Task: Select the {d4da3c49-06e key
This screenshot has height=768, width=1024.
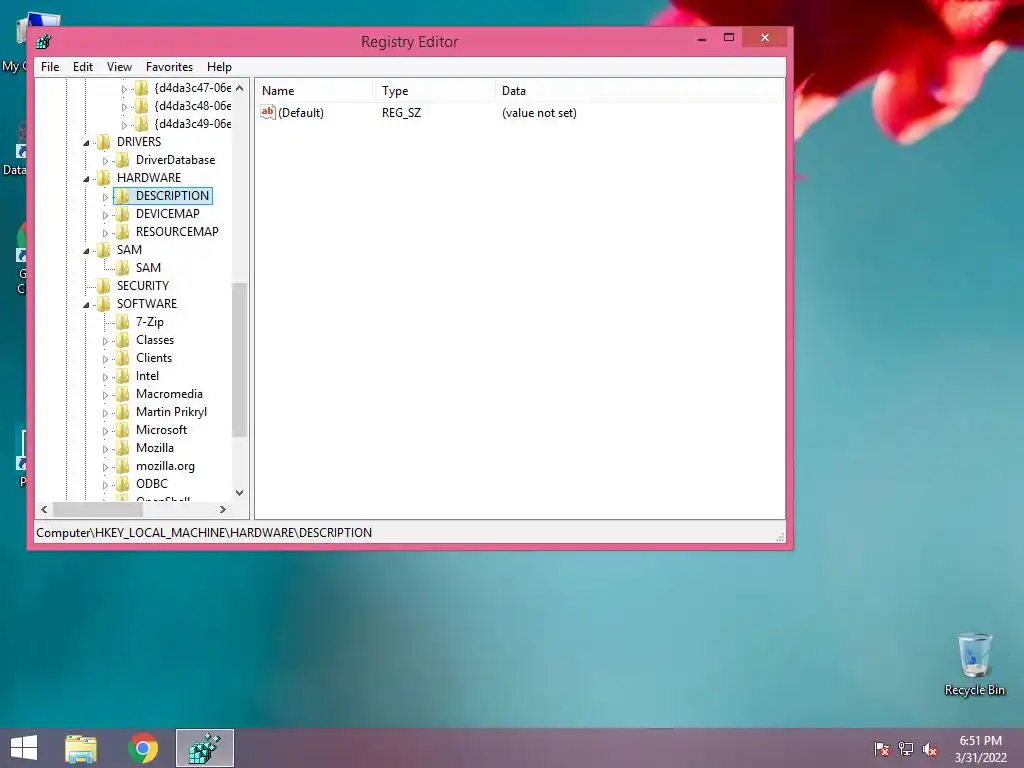Action: tap(193, 124)
